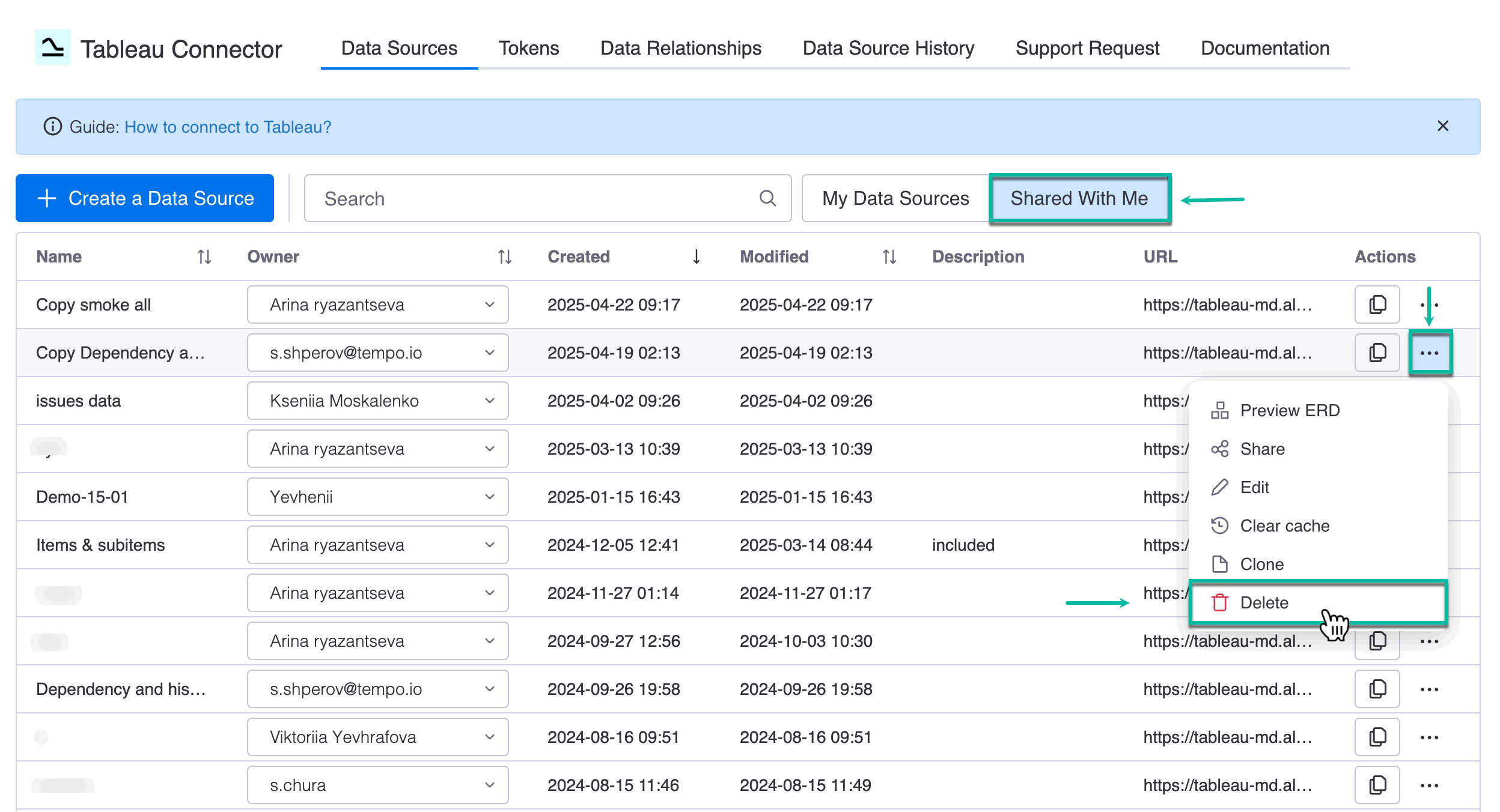Switch to the Tokens tab
1500x812 pixels.
tap(529, 48)
